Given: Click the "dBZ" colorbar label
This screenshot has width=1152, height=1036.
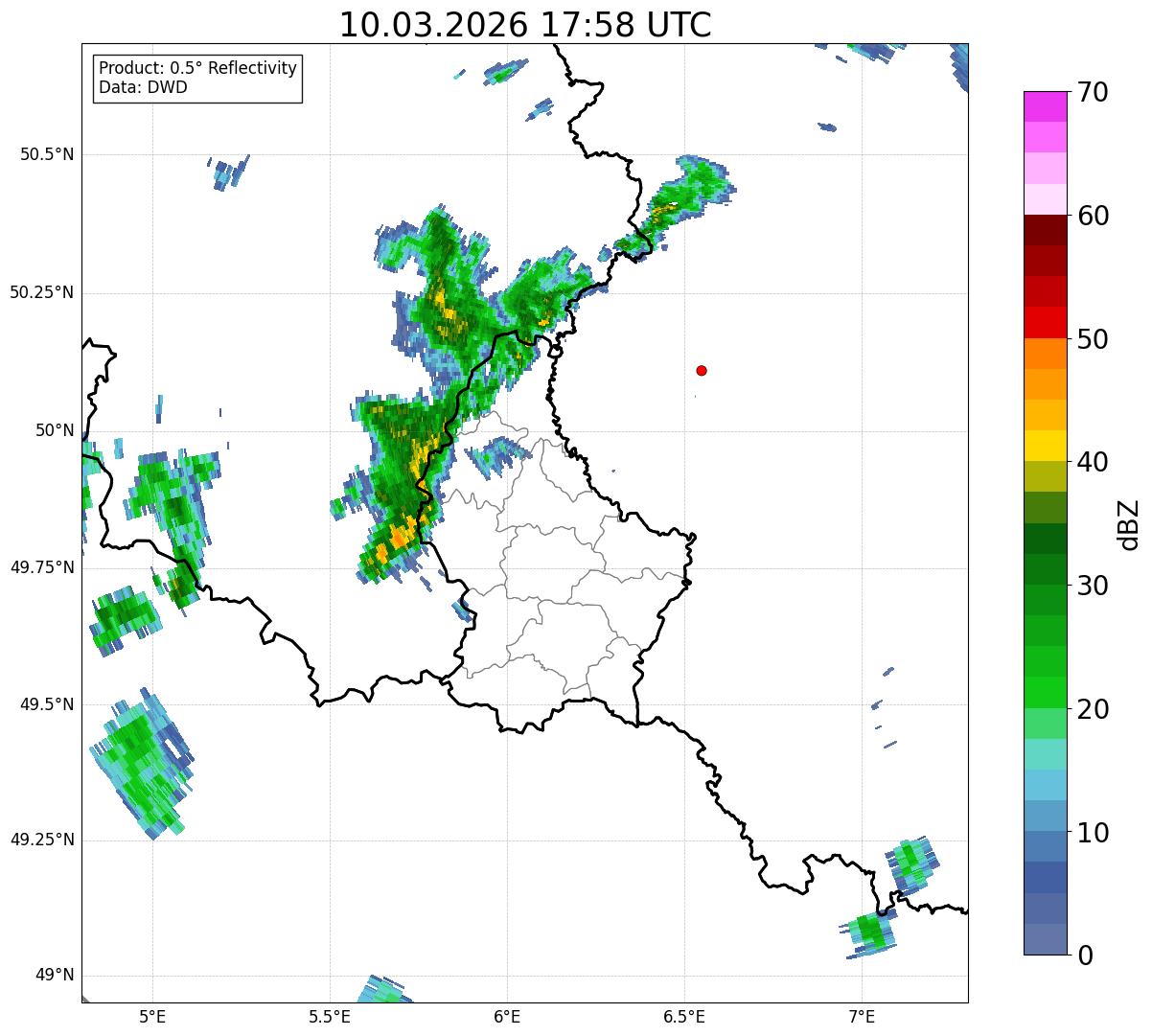Looking at the screenshot, I should click(1129, 524).
